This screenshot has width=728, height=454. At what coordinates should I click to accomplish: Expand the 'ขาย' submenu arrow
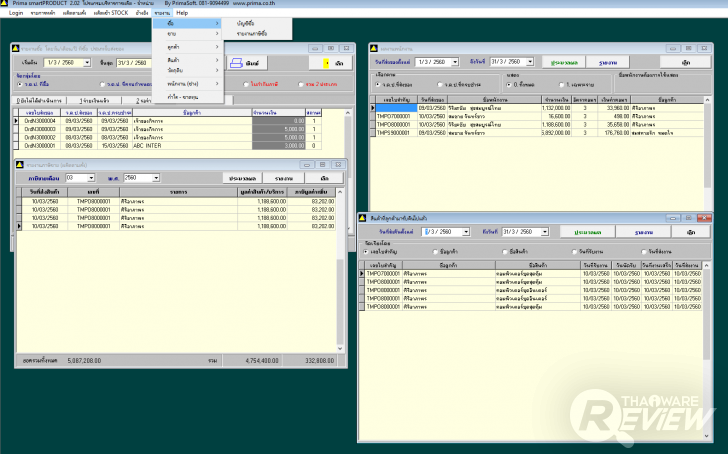click(217, 34)
